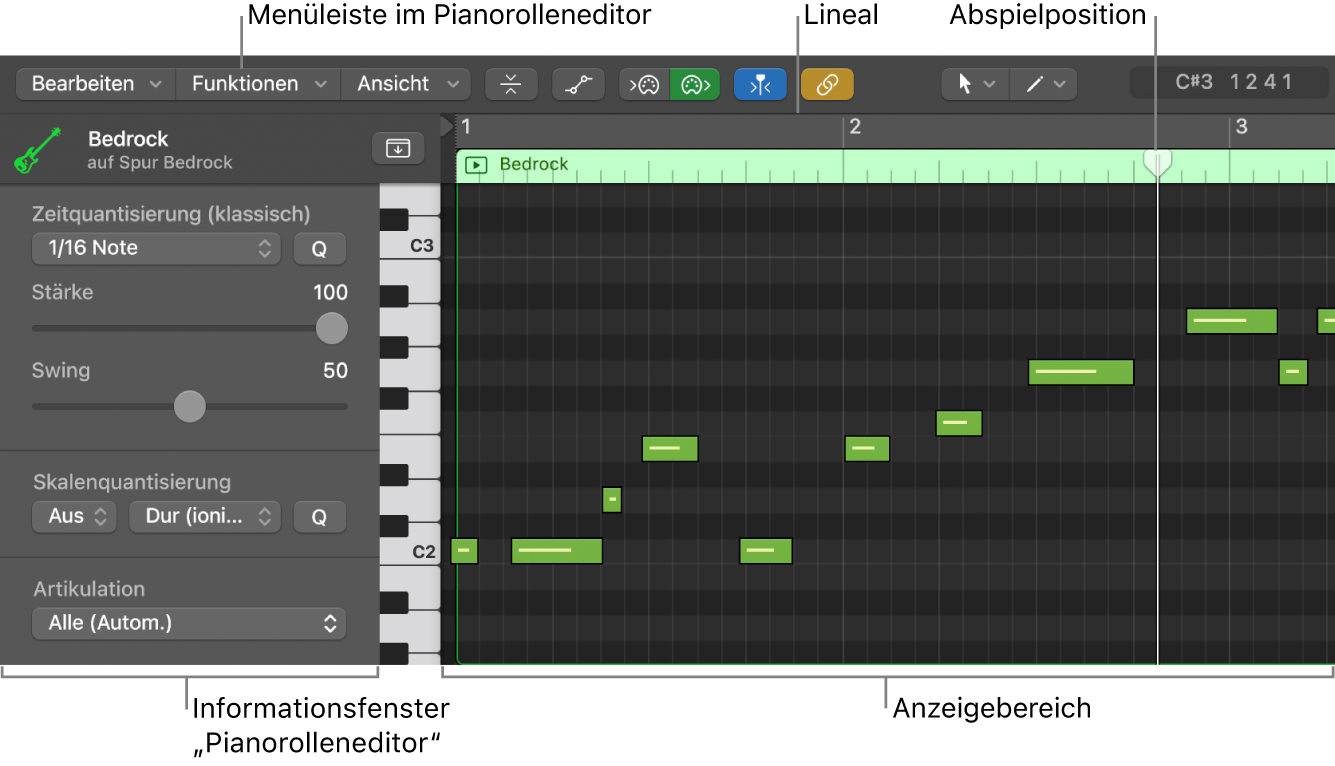
Task: Click the yellow Link button
Action: [x=827, y=84]
